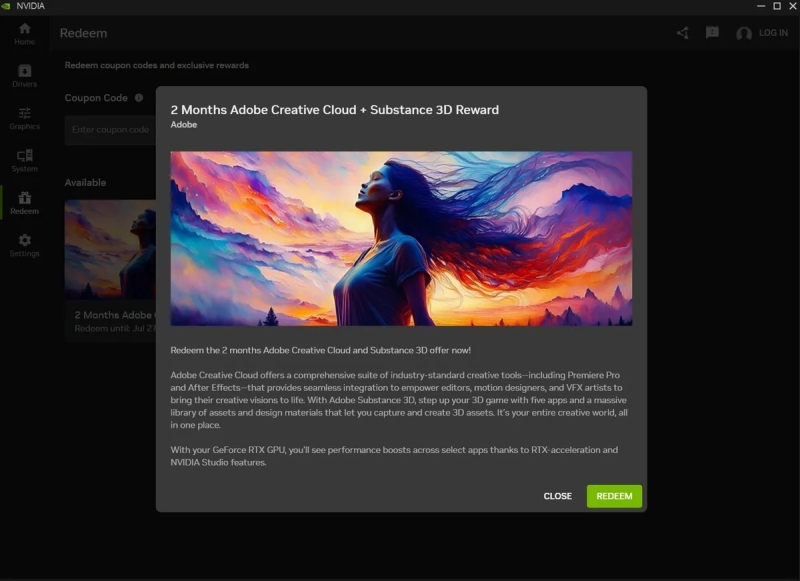This screenshot has width=800, height=581.
Task: Select the System icon in the sidebar
Action: [23, 160]
